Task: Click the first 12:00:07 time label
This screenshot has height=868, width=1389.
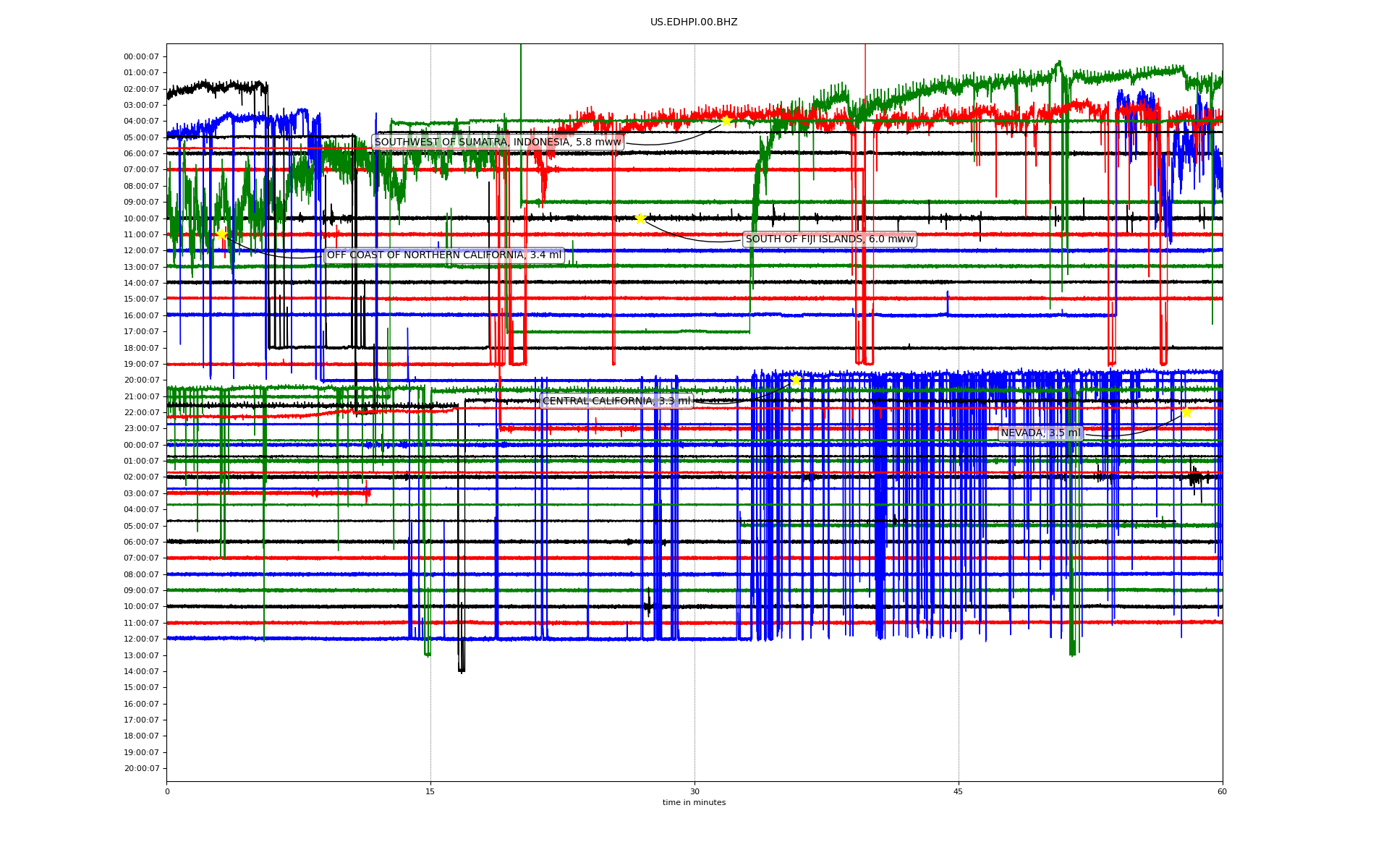Action: (141, 251)
